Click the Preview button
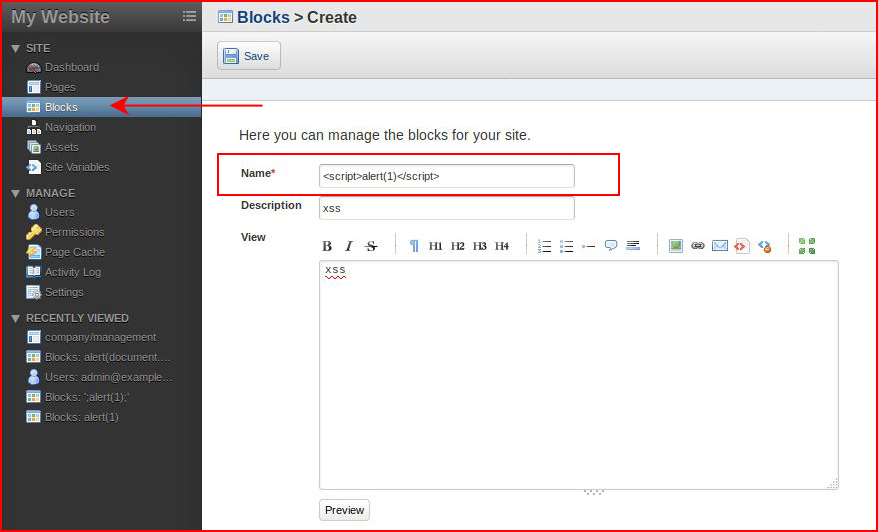This screenshot has width=878, height=532. (344, 510)
